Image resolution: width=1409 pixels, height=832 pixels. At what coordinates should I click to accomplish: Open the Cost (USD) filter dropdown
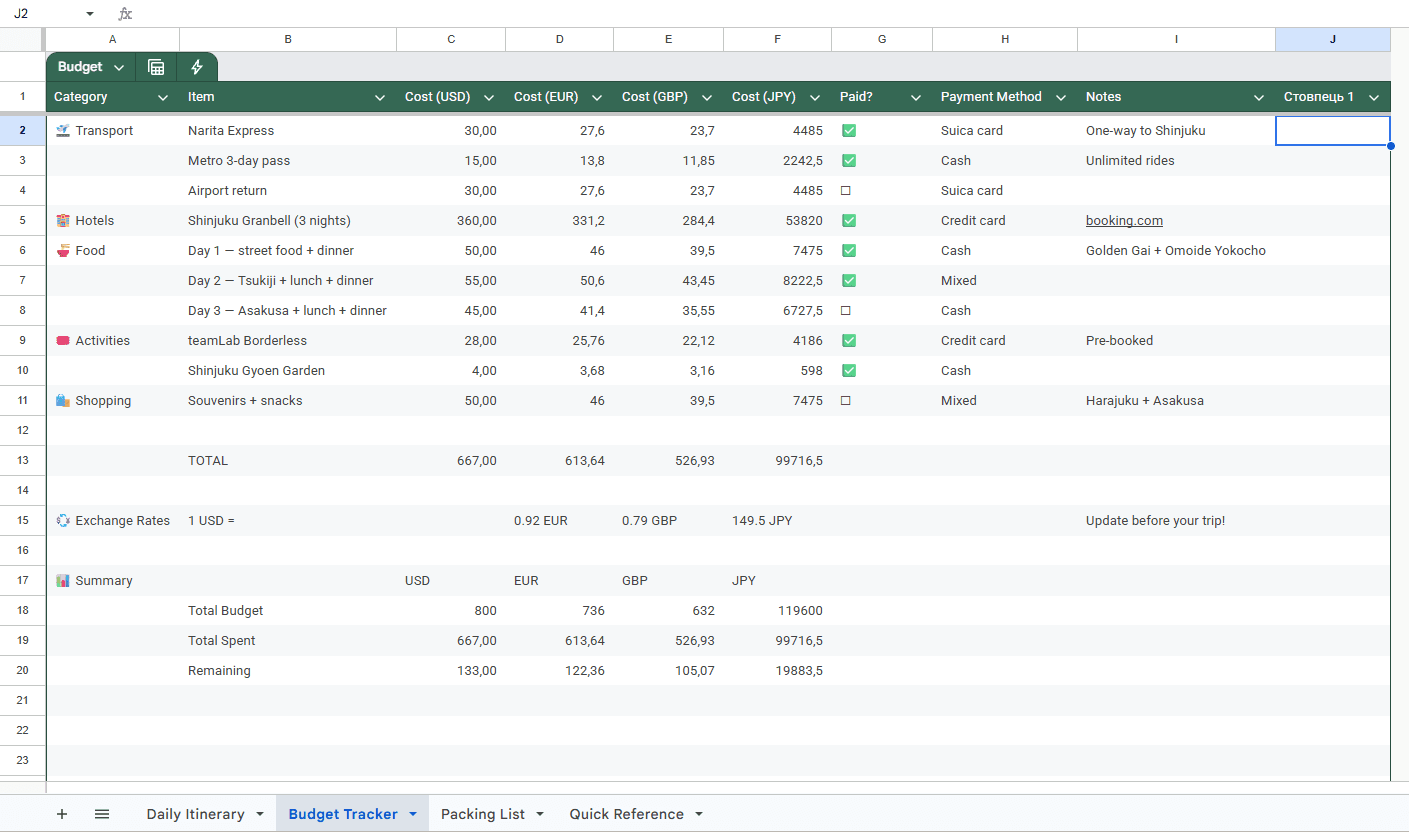(x=489, y=98)
